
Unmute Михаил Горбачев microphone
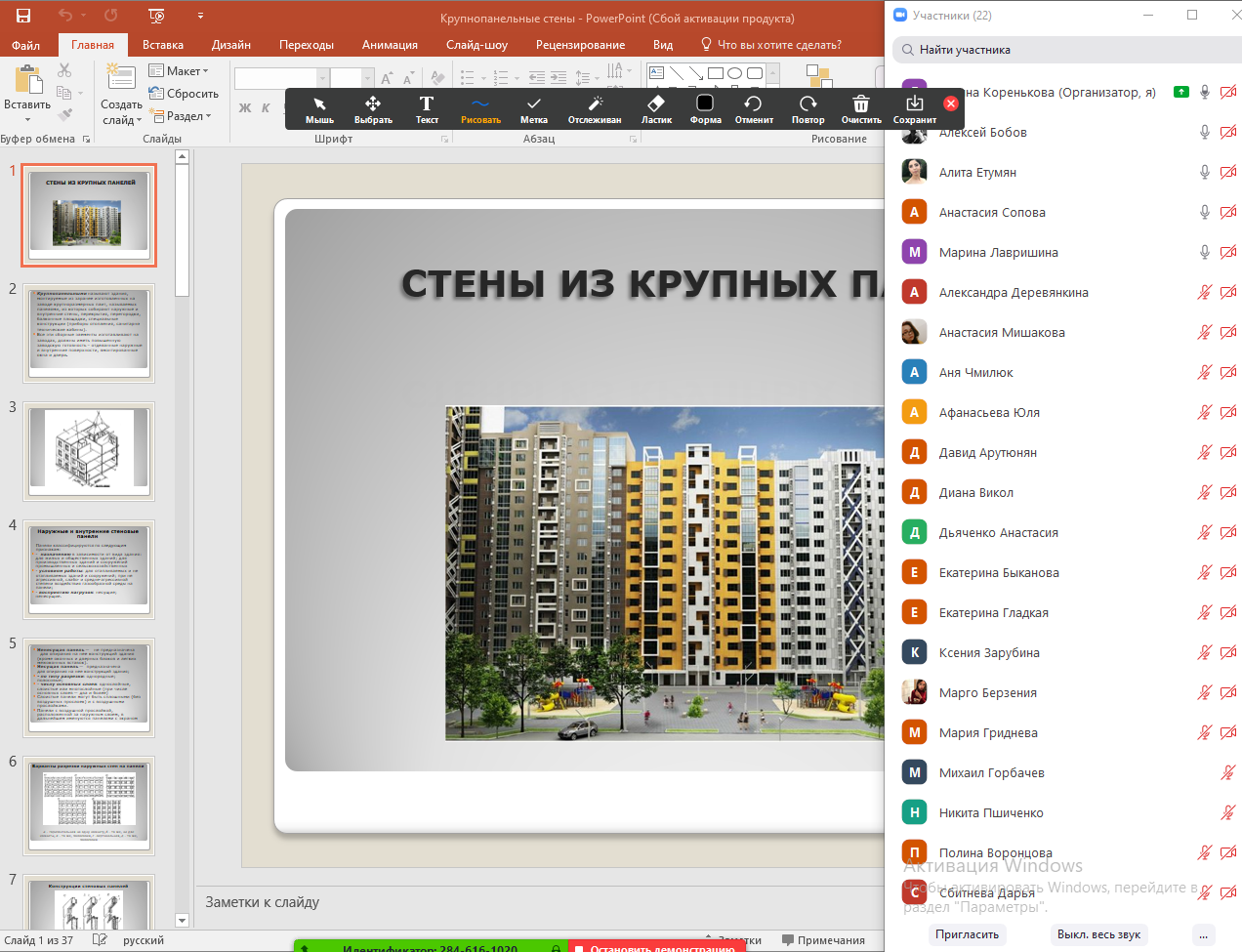click(1228, 772)
